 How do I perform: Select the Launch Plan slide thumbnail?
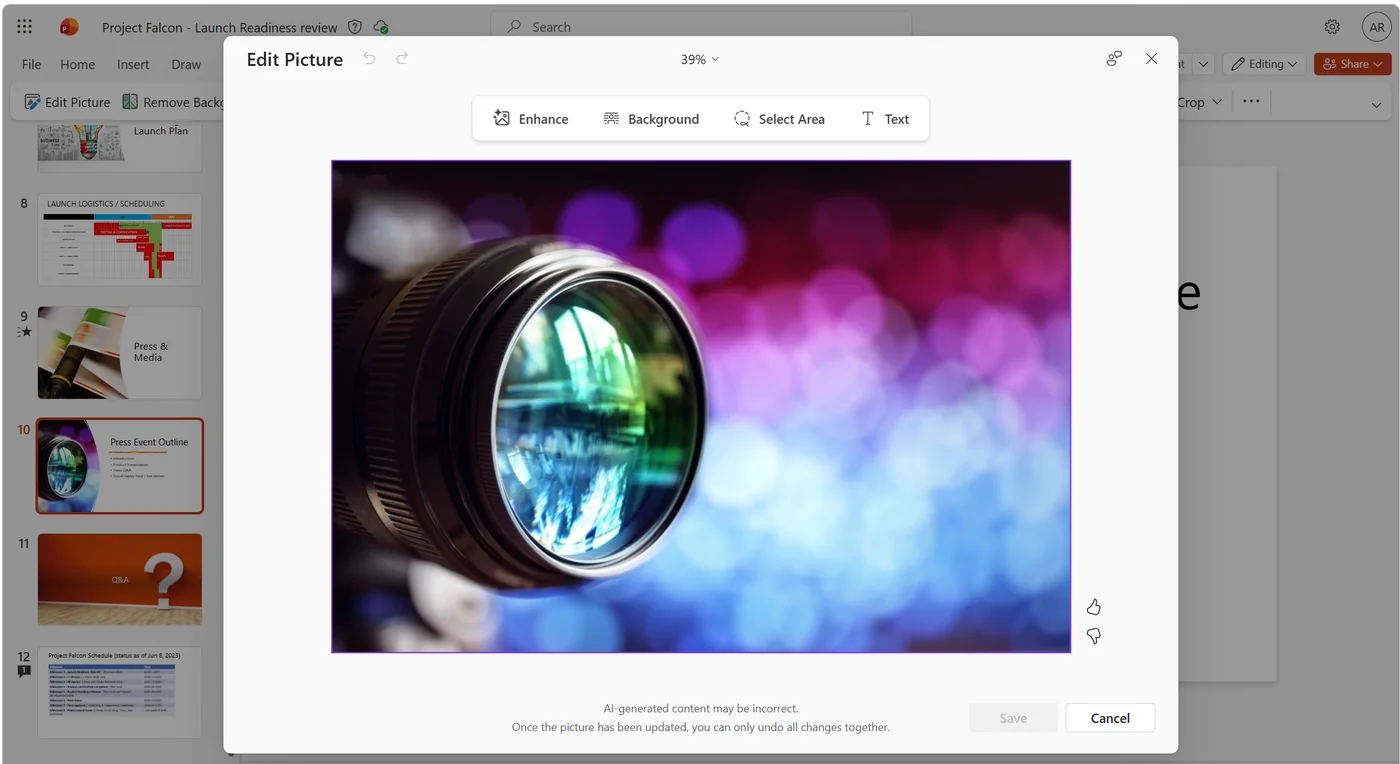120,147
